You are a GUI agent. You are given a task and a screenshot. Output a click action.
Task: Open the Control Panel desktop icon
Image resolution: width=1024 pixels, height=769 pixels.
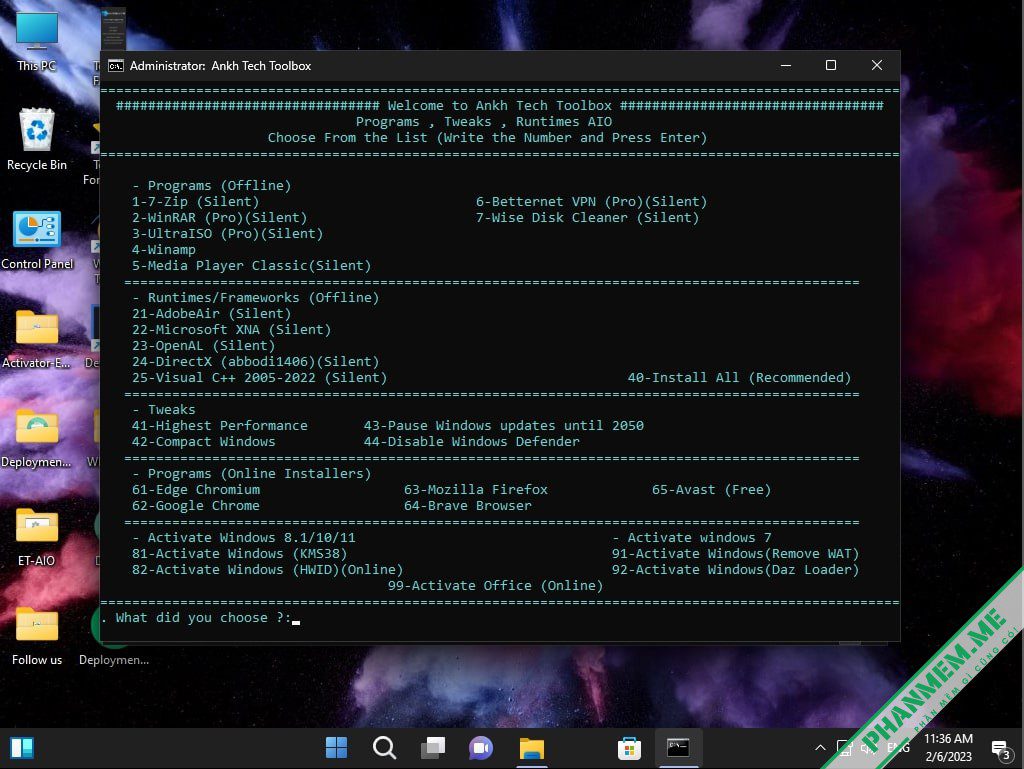click(x=37, y=240)
